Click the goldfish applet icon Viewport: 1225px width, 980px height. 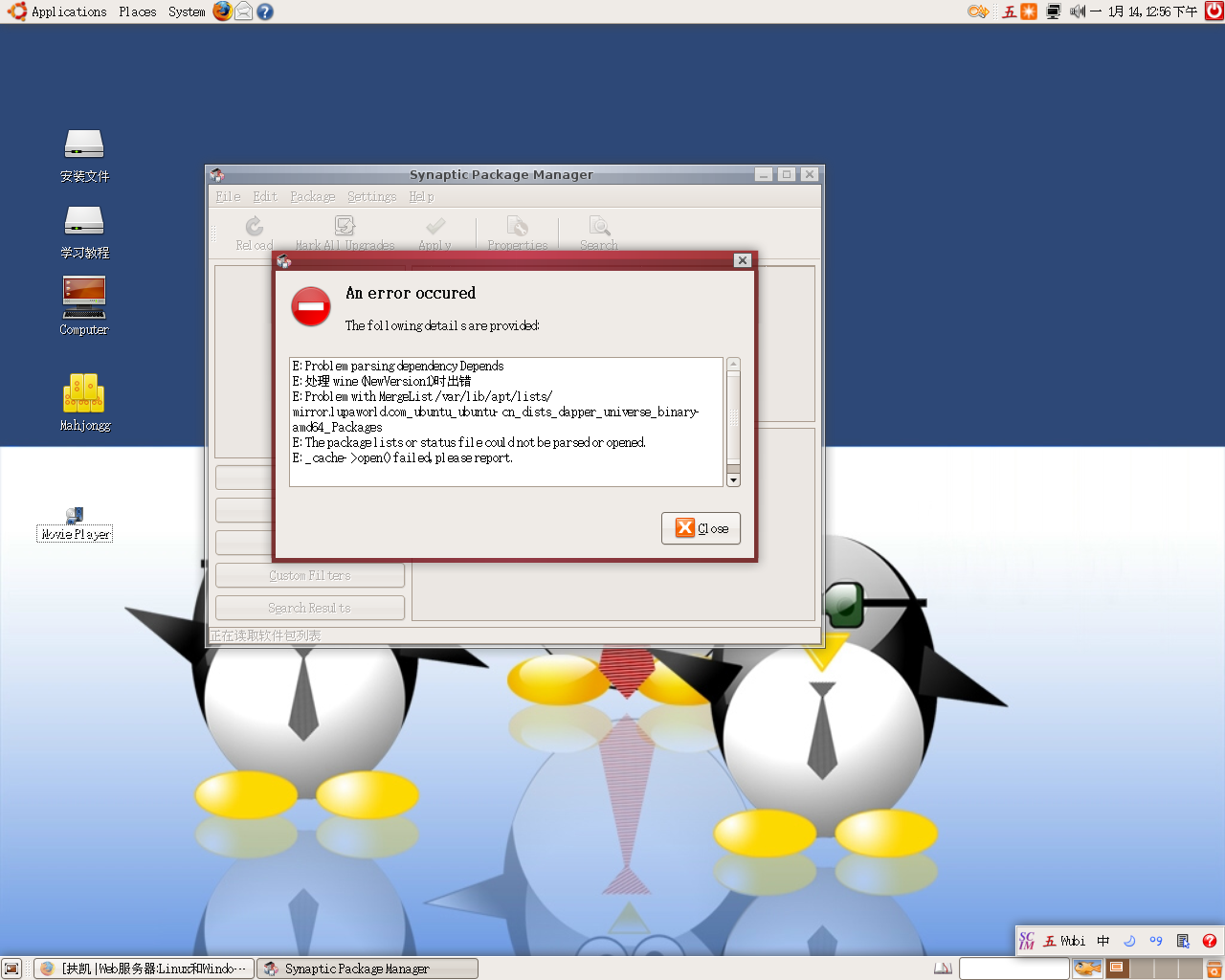pyautogui.click(x=1087, y=969)
